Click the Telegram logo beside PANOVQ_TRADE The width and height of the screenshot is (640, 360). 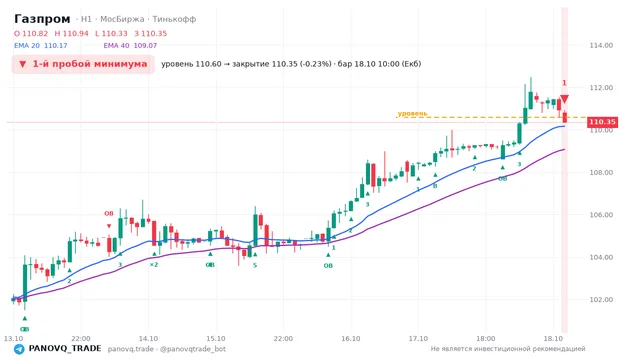pyautogui.click(x=19, y=349)
